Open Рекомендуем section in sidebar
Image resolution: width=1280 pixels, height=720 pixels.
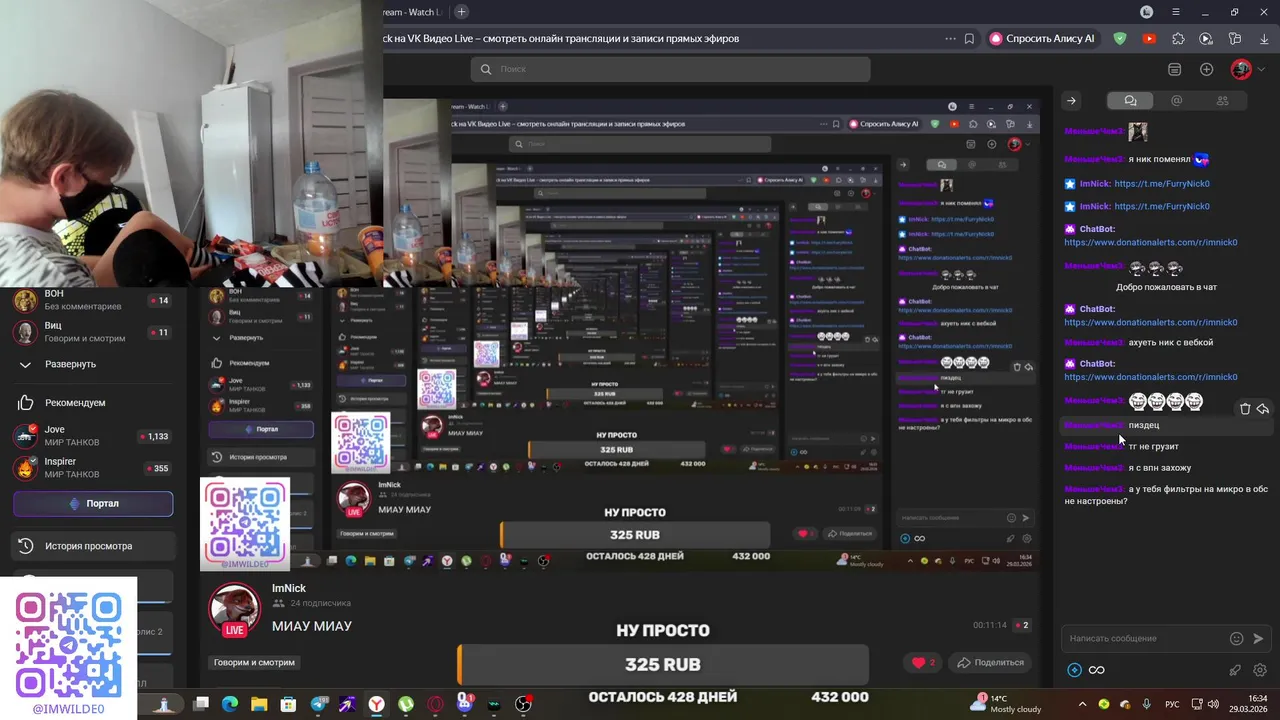[x=75, y=402]
